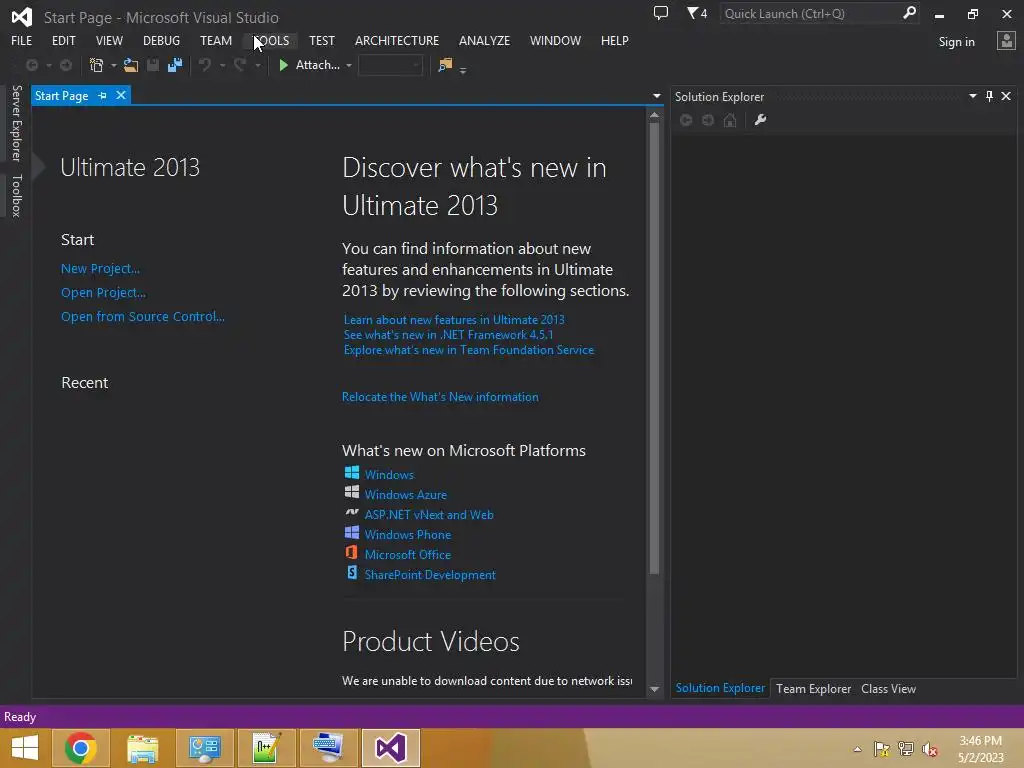Click the New Project toolbar icon
Image resolution: width=1024 pixels, height=768 pixels.
(x=97, y=65)
